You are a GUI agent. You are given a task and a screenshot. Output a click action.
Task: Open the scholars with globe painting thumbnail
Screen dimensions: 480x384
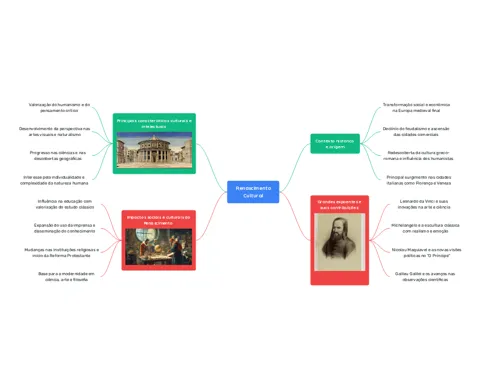[x=158, y=247]
